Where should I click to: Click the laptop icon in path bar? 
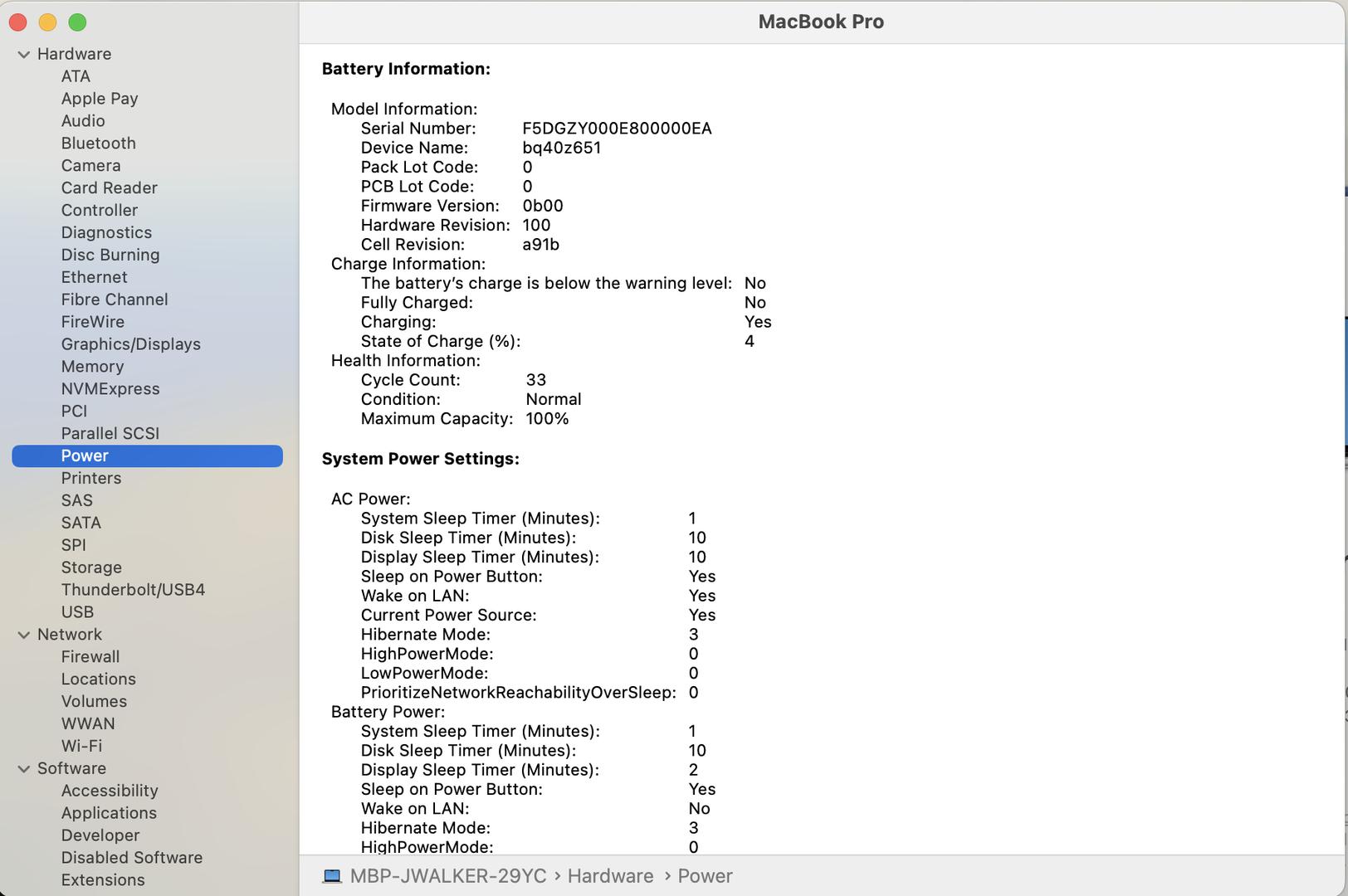point(332,876)
